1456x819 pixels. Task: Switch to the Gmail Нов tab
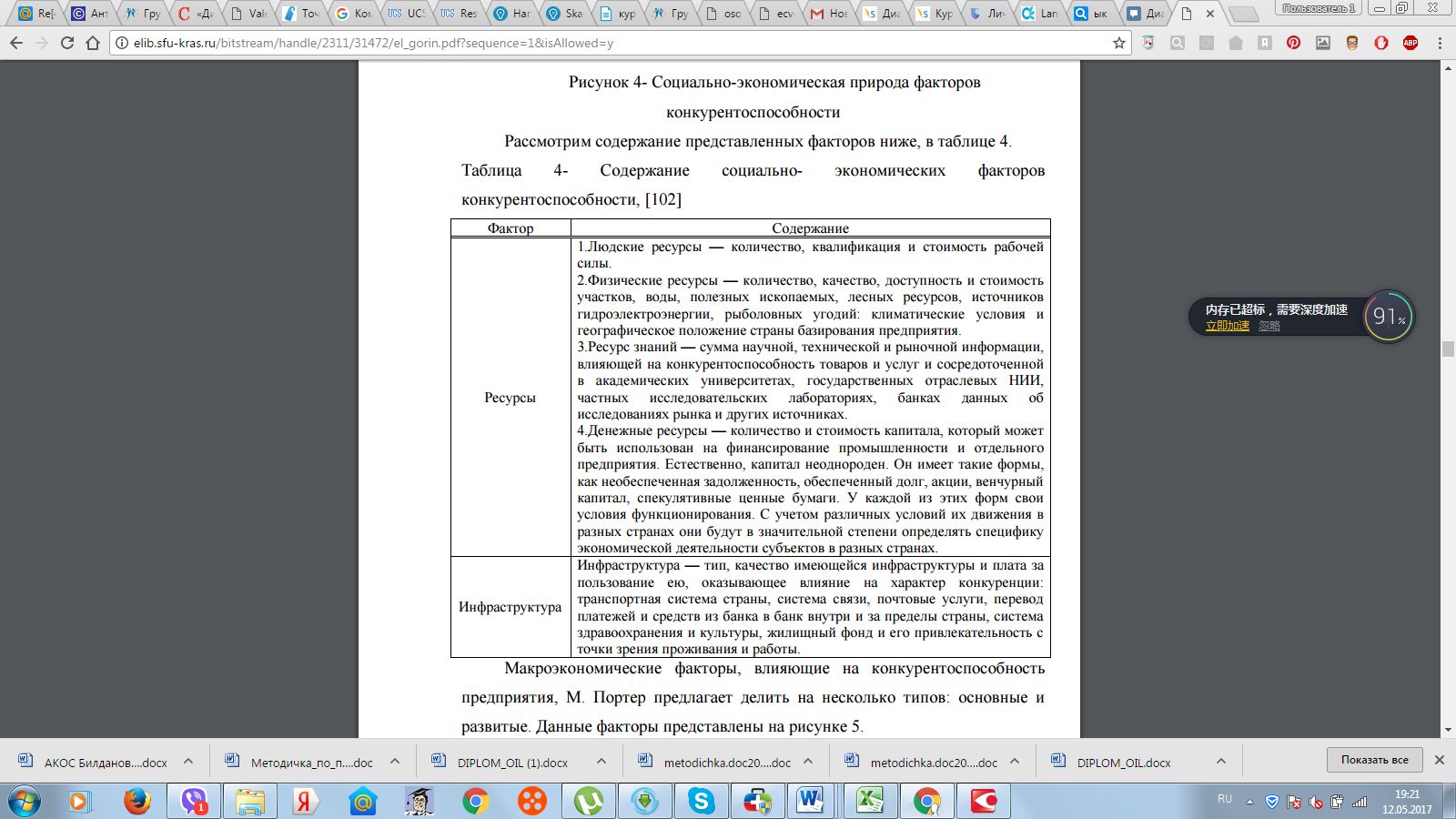click(x=830, y=14)
